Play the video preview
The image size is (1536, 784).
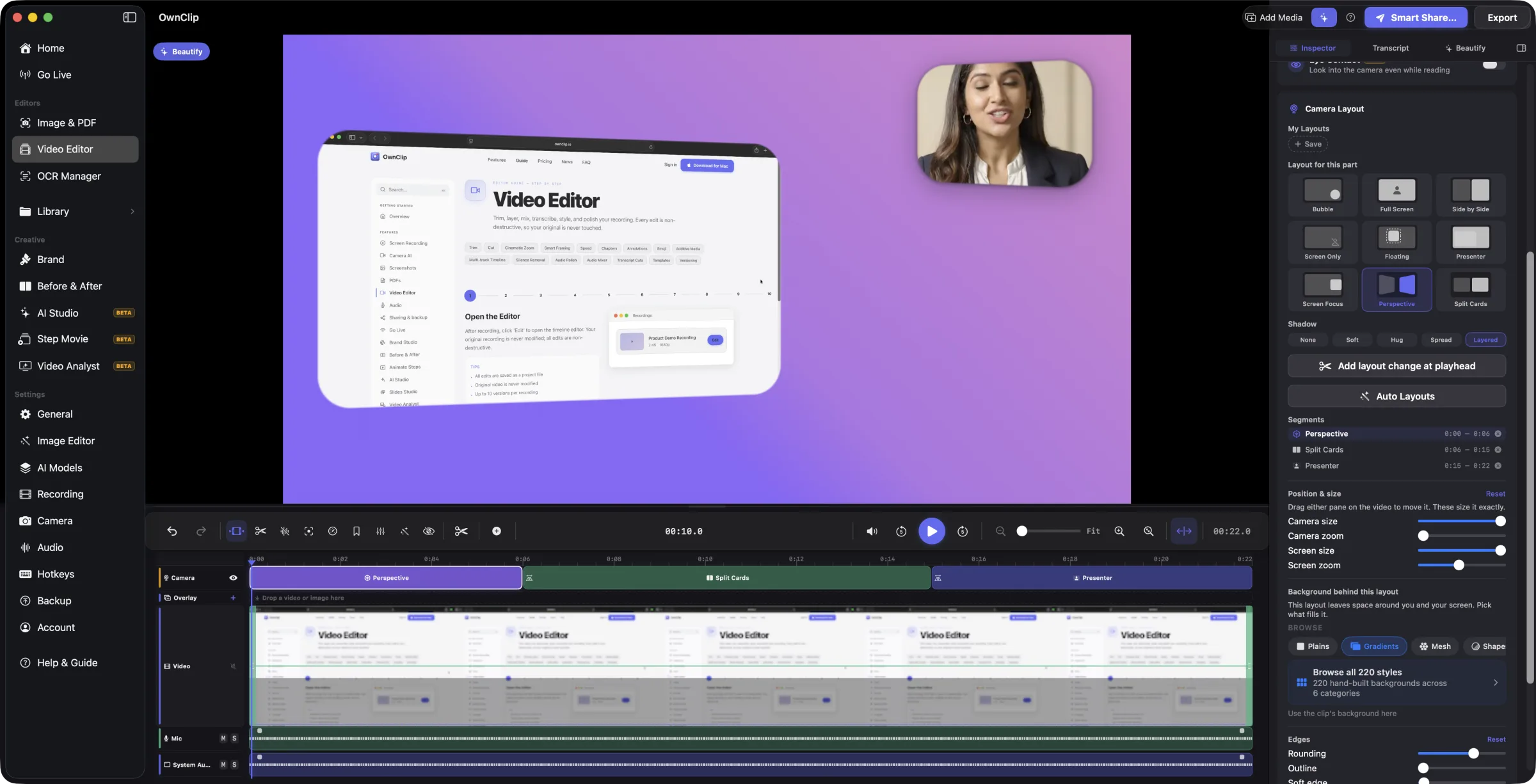(932, 531)
